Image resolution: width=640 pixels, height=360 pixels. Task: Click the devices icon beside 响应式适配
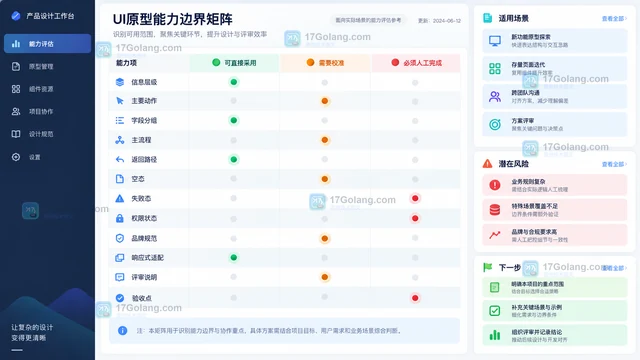tap(120, 258)
